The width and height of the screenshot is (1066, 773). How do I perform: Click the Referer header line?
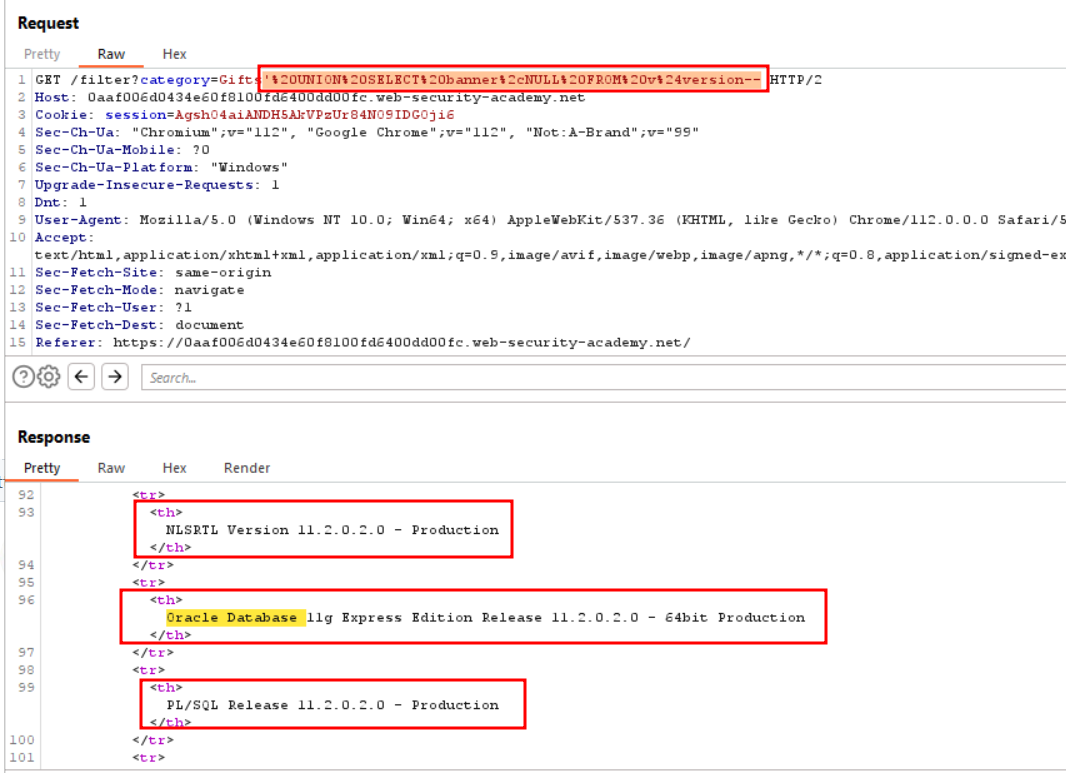pyautogui.click(x=363, y=343)
